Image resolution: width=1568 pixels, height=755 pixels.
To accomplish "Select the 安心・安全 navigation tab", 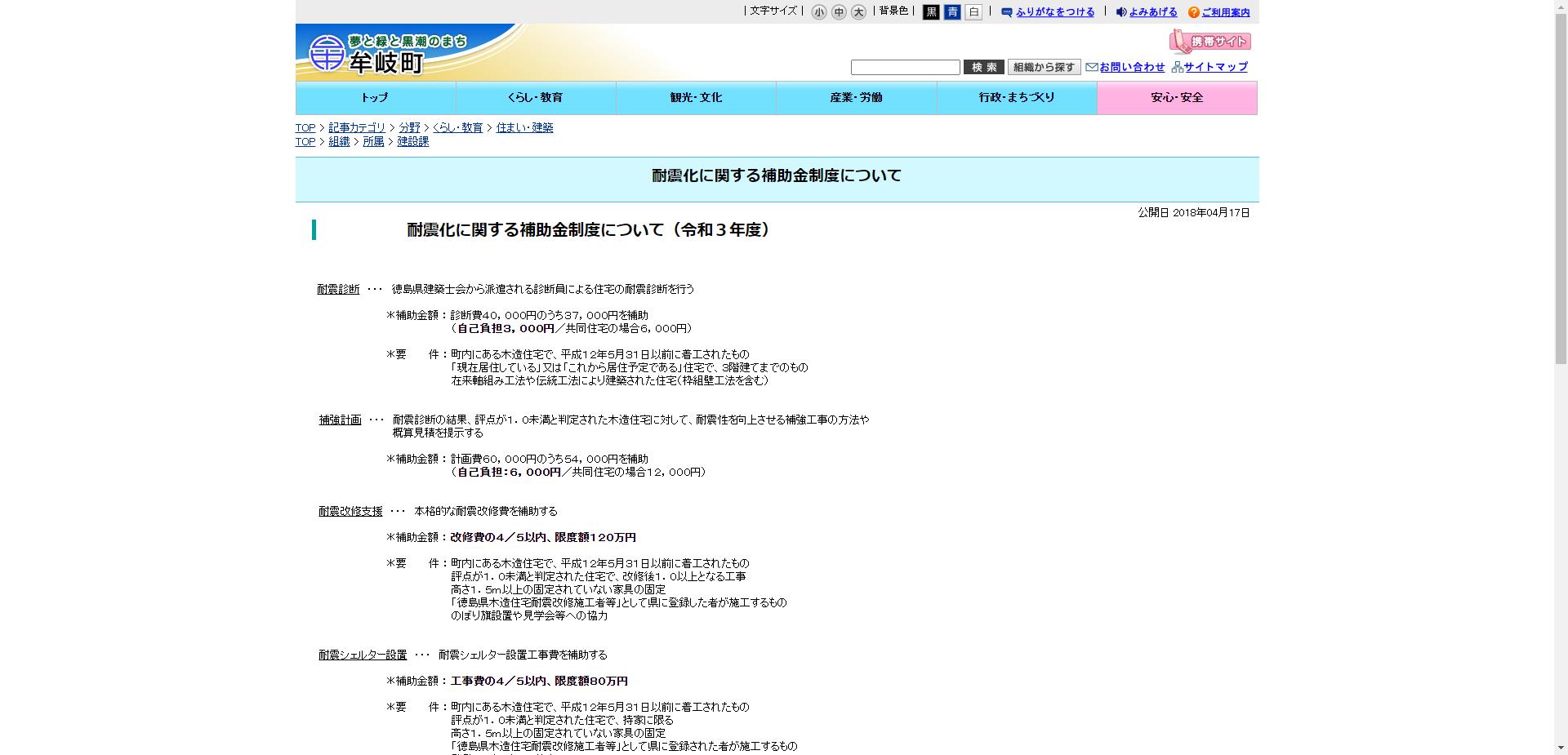I will pos(1178,97).
